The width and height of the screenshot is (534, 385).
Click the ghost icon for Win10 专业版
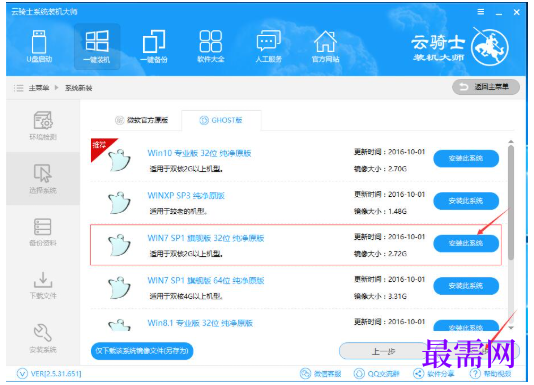[119, 160]
